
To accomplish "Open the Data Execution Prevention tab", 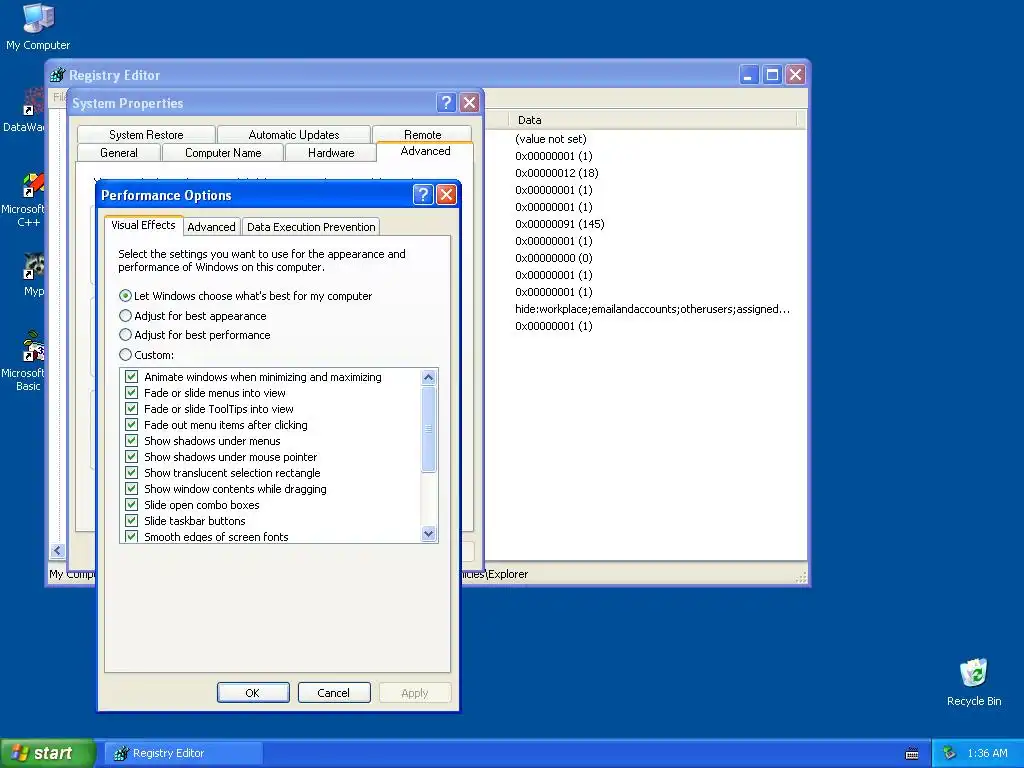I will [x=311, y=227].
